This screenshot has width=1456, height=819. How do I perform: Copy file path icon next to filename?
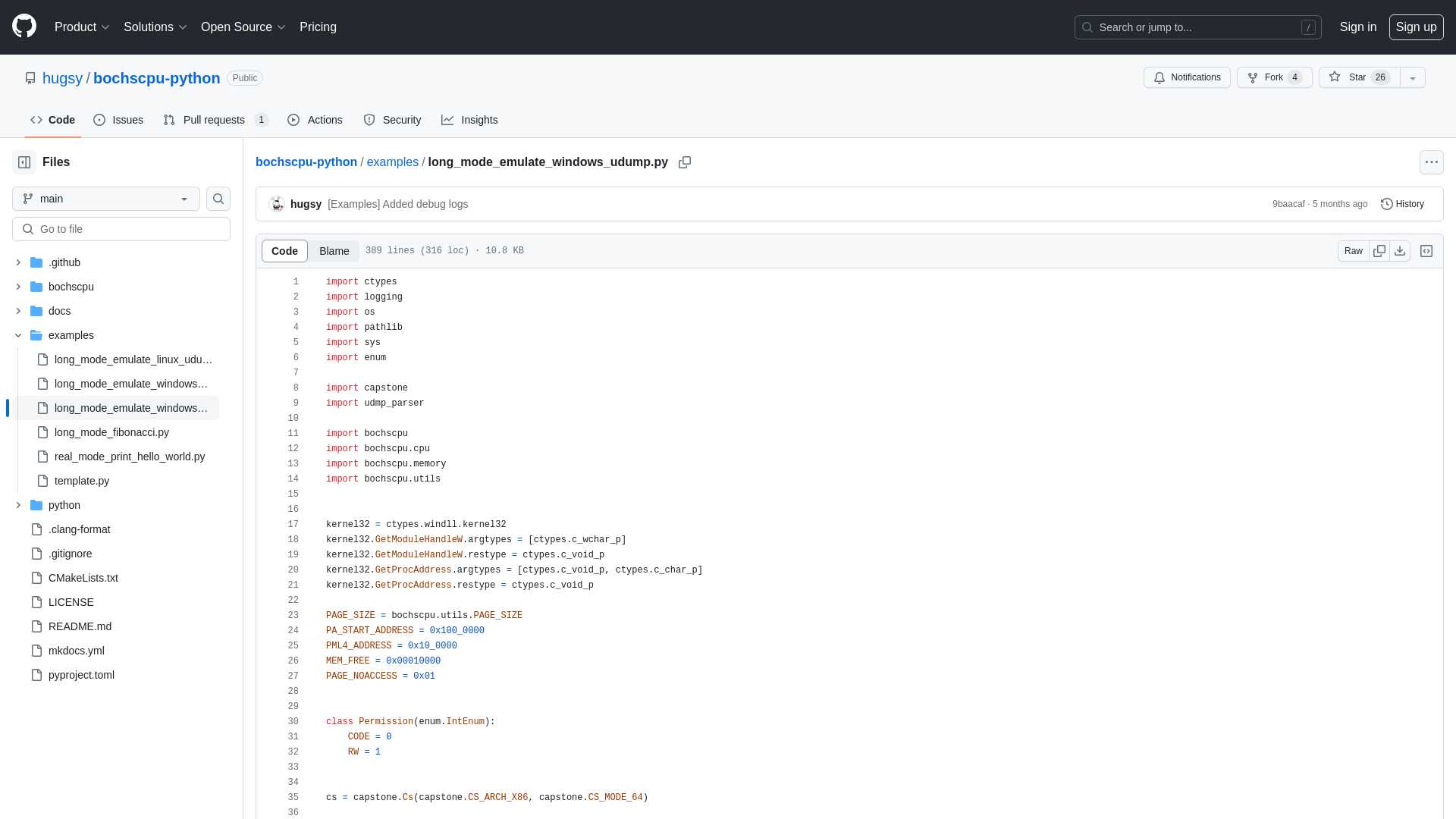pos(685,162)
